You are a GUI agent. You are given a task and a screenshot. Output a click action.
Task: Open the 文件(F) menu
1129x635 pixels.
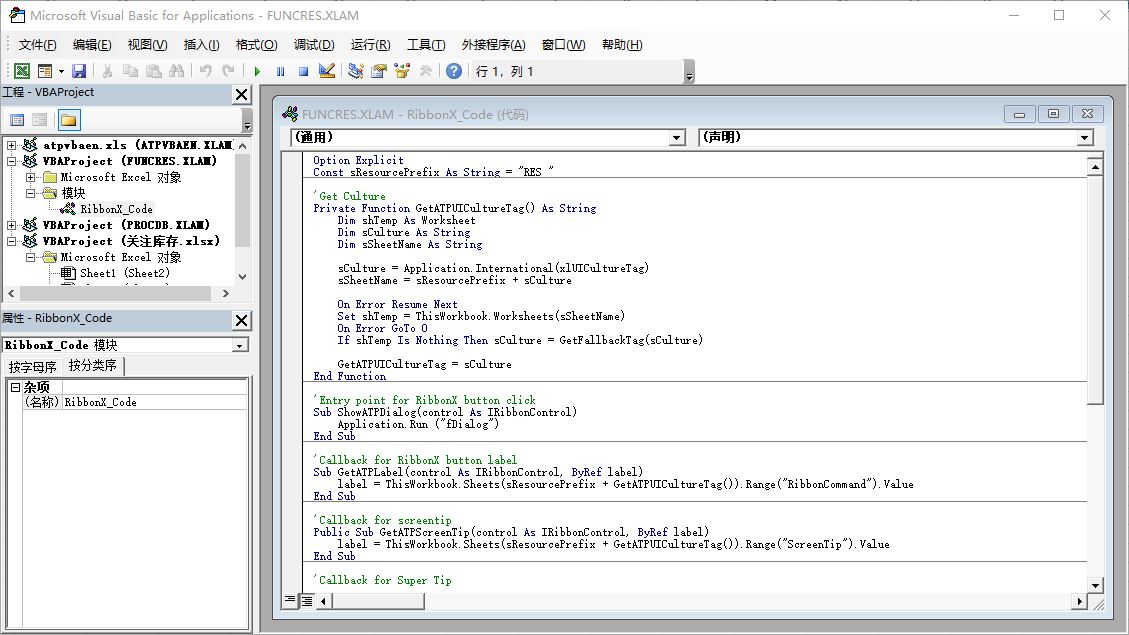[x=37, y=45]
